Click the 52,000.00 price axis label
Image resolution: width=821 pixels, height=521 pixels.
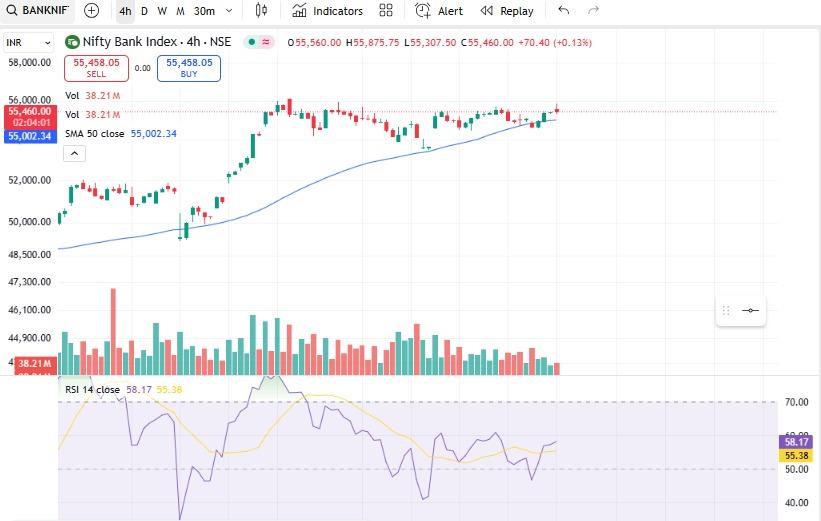29,180
